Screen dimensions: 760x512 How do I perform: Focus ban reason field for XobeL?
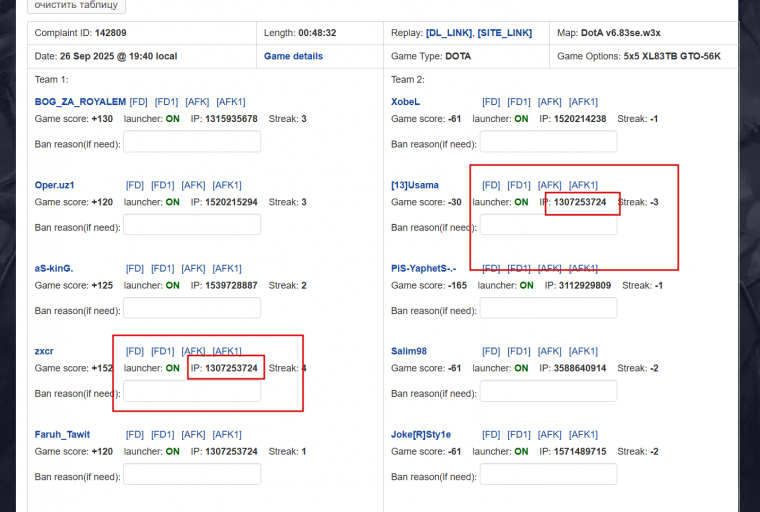[x=548, y=142]
